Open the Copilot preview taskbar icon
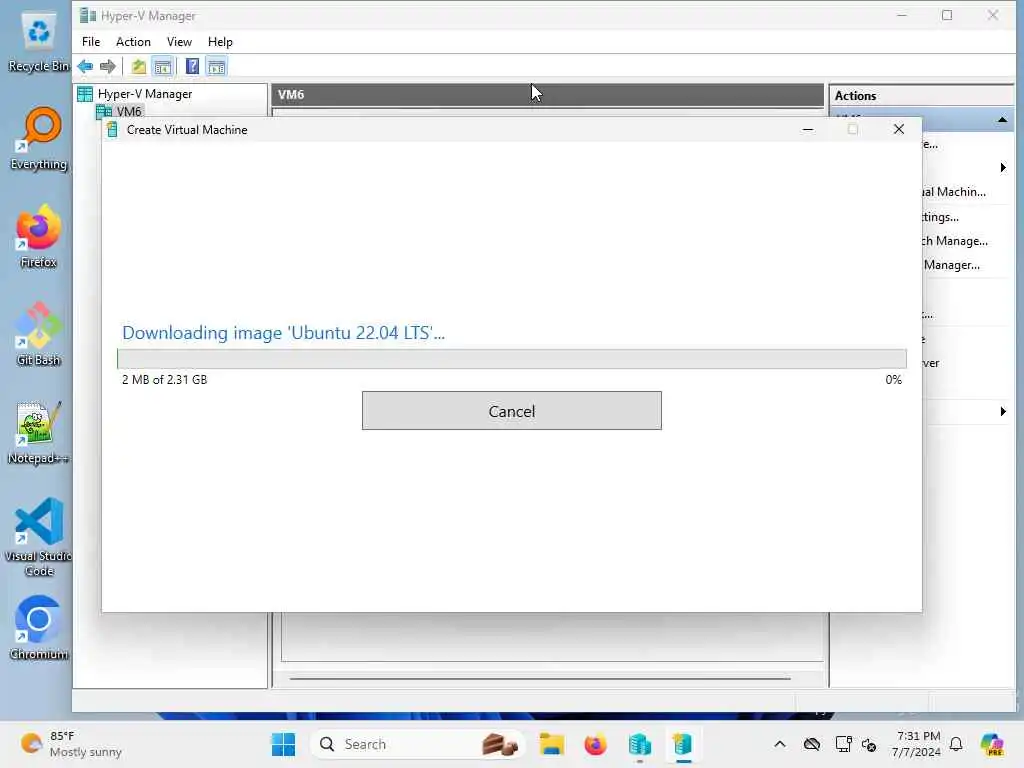1024x768 pixels. [992, 744]
